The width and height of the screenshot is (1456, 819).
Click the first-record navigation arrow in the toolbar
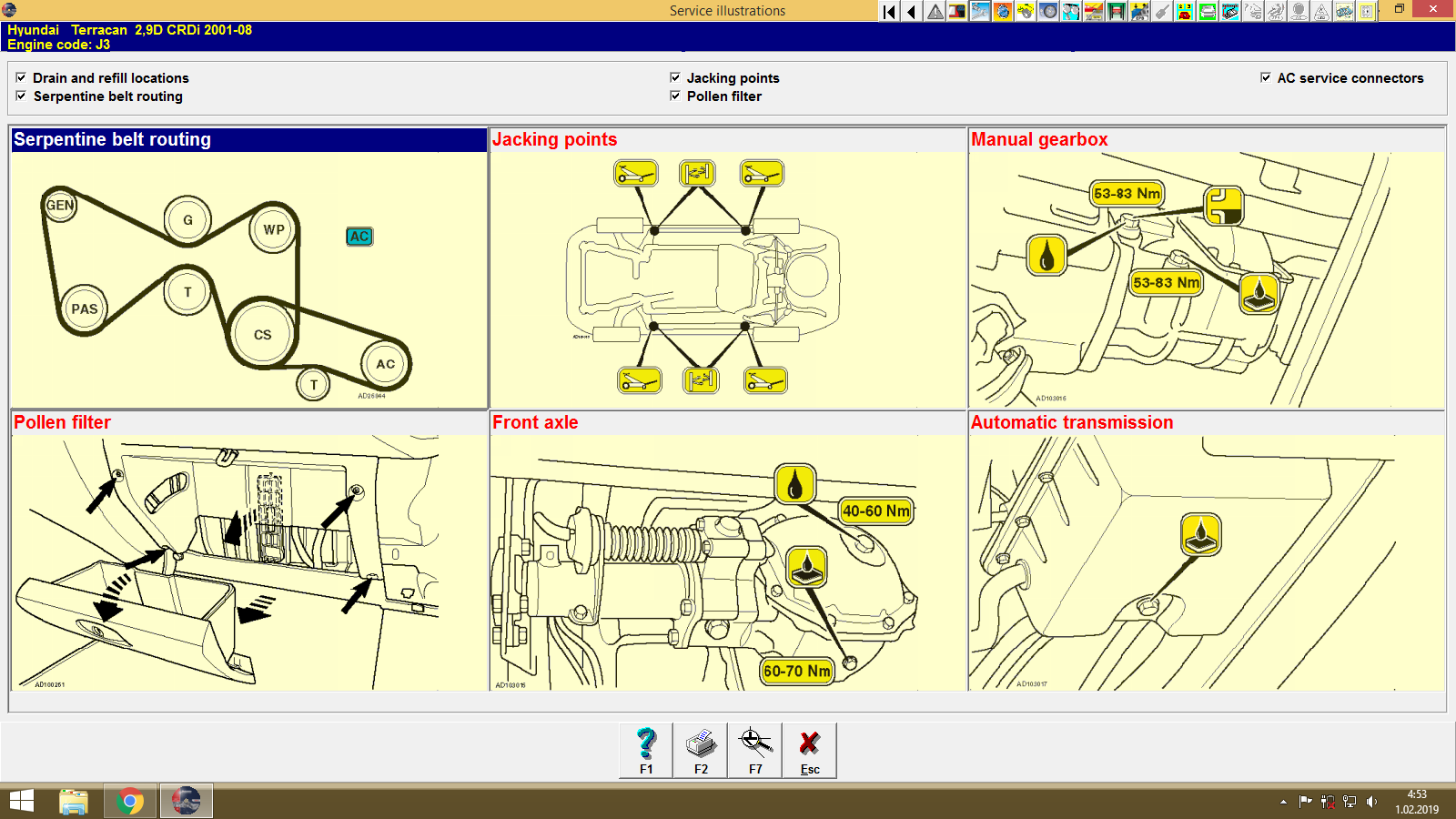[x=887, y=11]
